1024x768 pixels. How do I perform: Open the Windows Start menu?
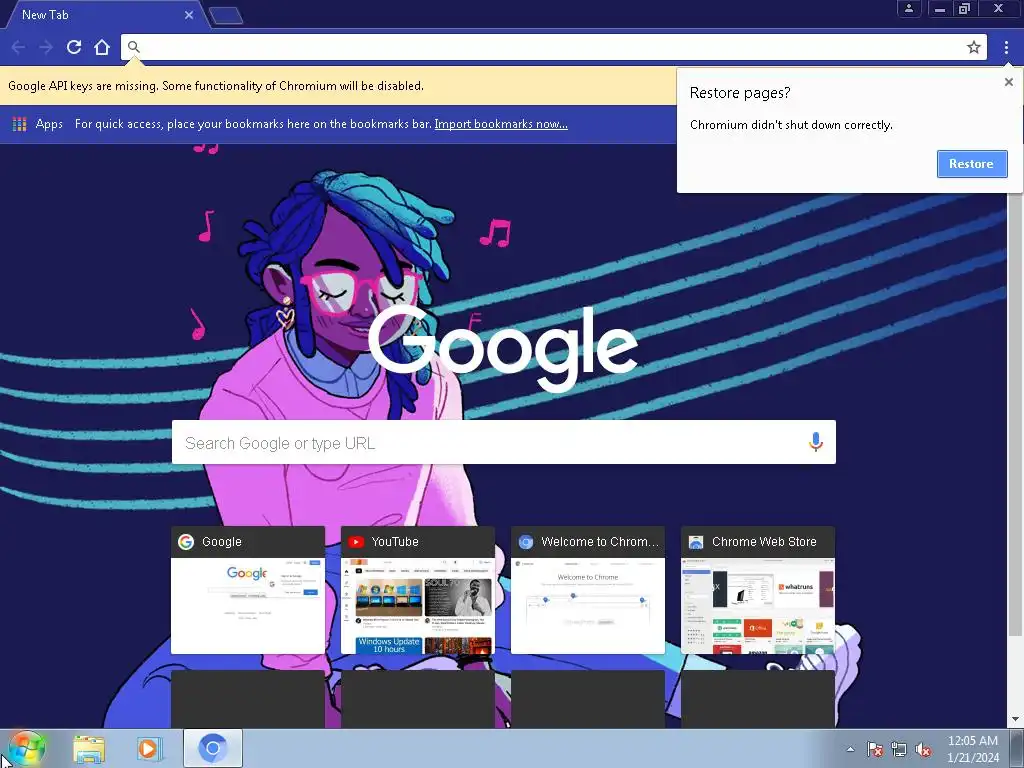26,748
